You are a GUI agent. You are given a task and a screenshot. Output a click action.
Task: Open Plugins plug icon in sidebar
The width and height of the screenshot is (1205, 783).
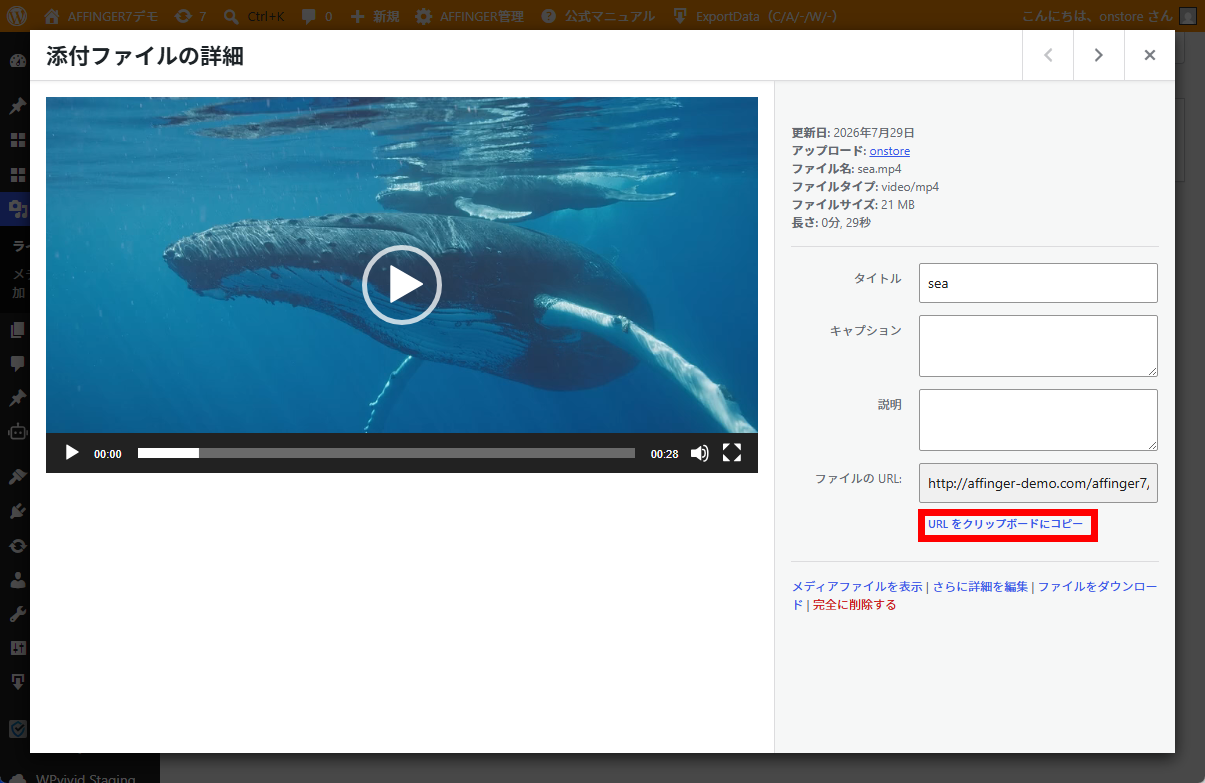pos(17,511)
